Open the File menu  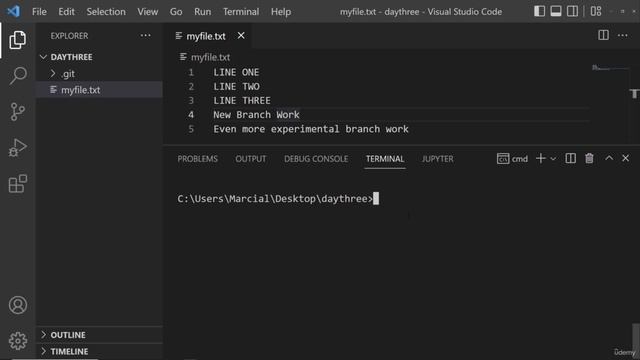[x=39, y=11]
